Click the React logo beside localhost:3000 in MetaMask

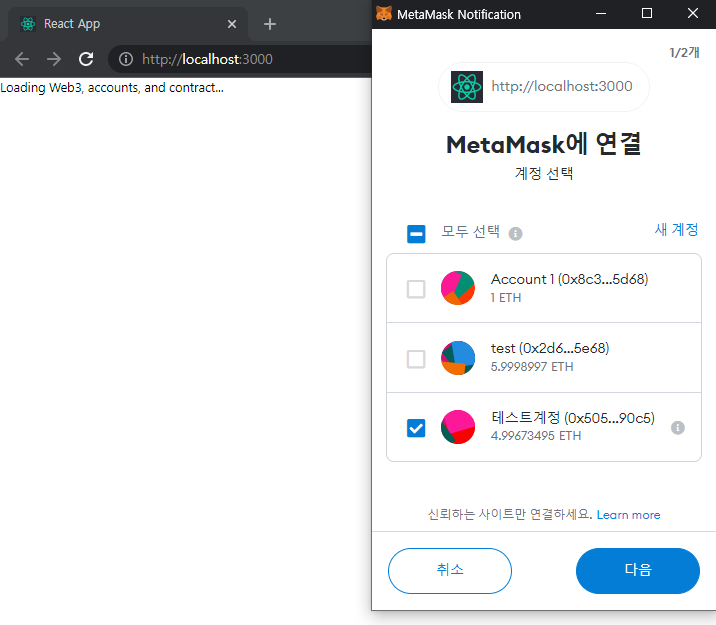click(x=467, y=87)
